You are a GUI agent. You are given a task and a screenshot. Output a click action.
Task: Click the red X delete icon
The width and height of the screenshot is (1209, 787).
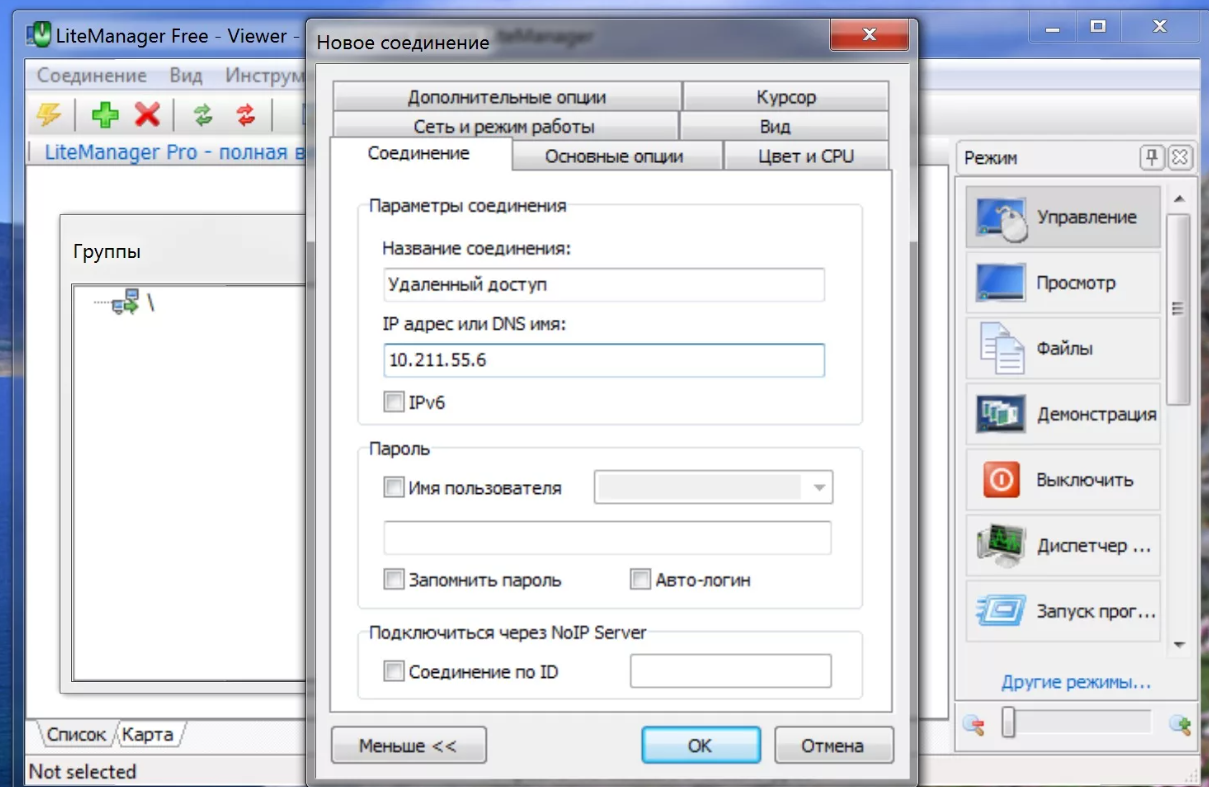click(148, 115)
